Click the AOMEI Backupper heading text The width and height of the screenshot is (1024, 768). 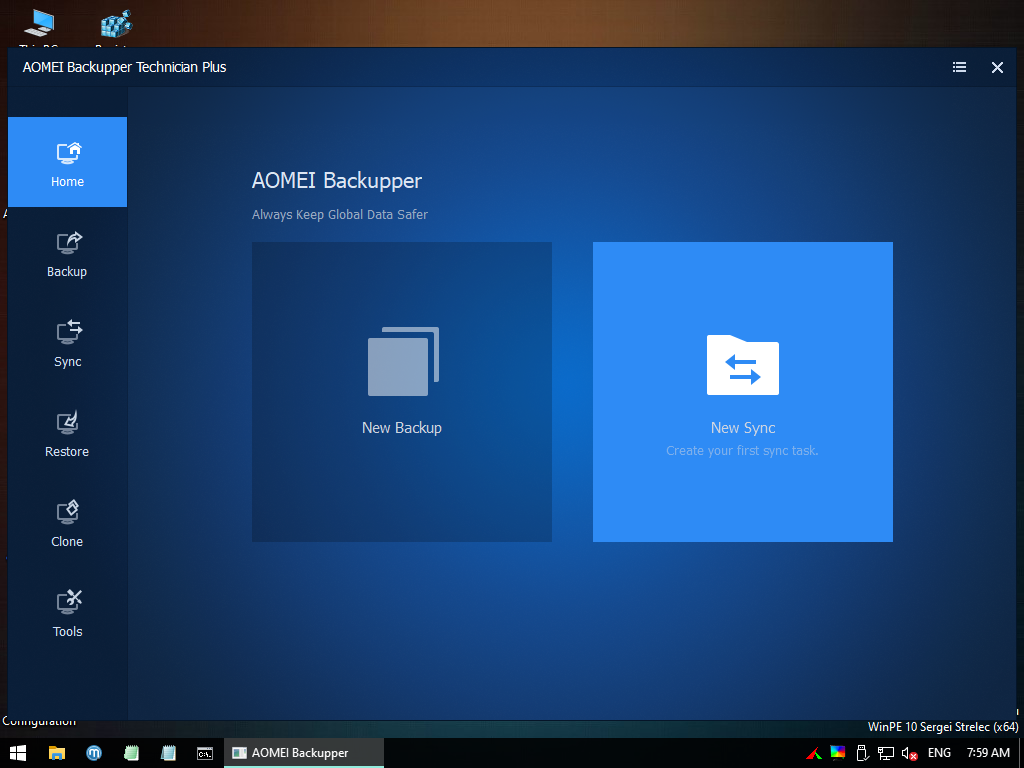[337, 180]
